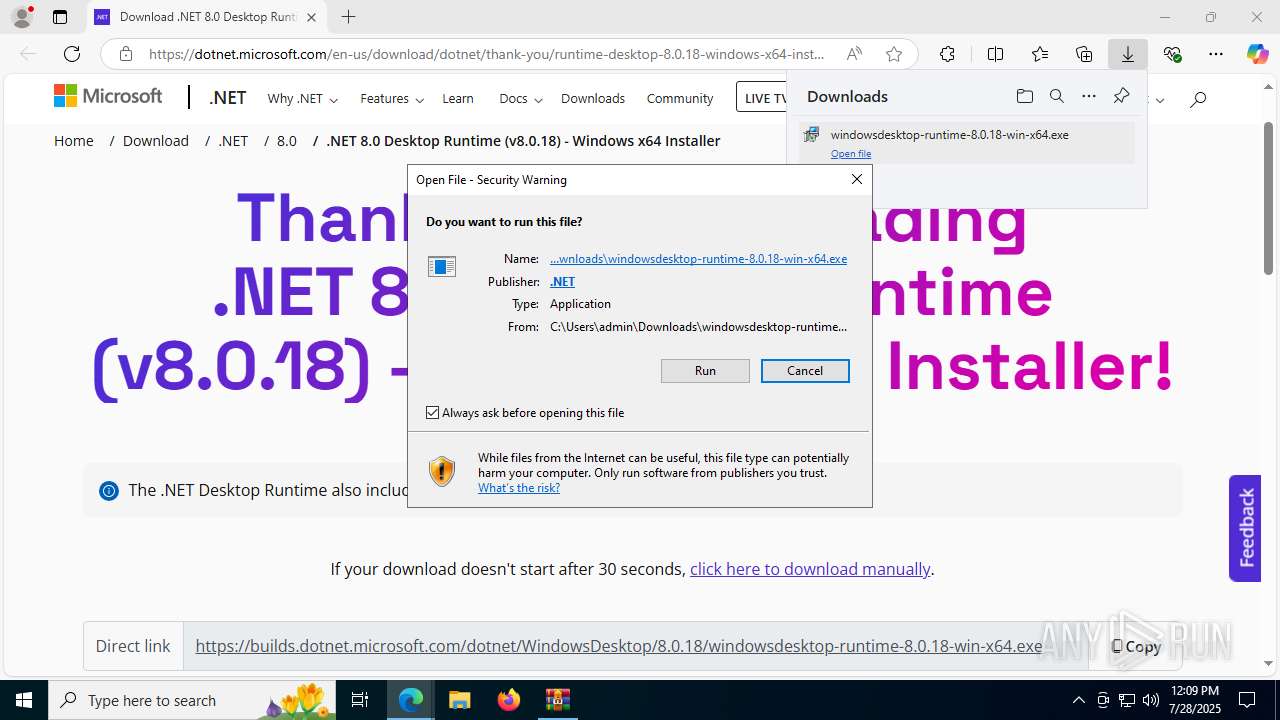The height and width of the screenshot is (720, 1280).
Task: Open the notification center icon
Action: pos(1248,700)
